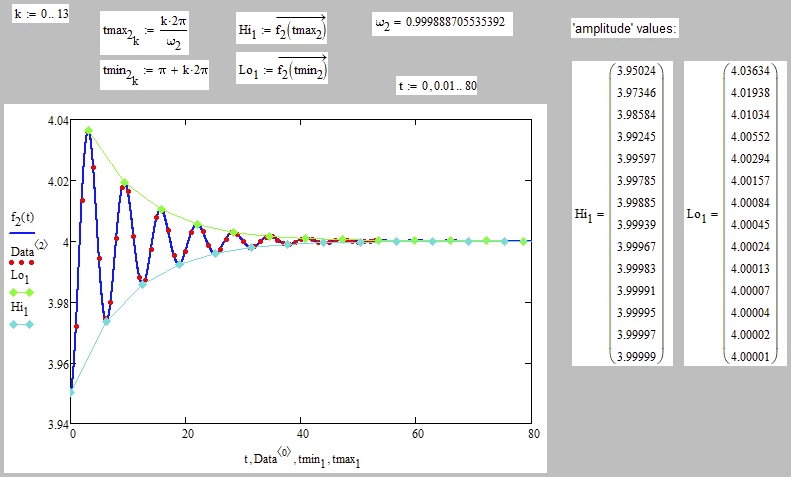The width and height of the screenshot is (791, 477).
Task: Click the cyan diamond legend line sample
Action: pos(22,324)
